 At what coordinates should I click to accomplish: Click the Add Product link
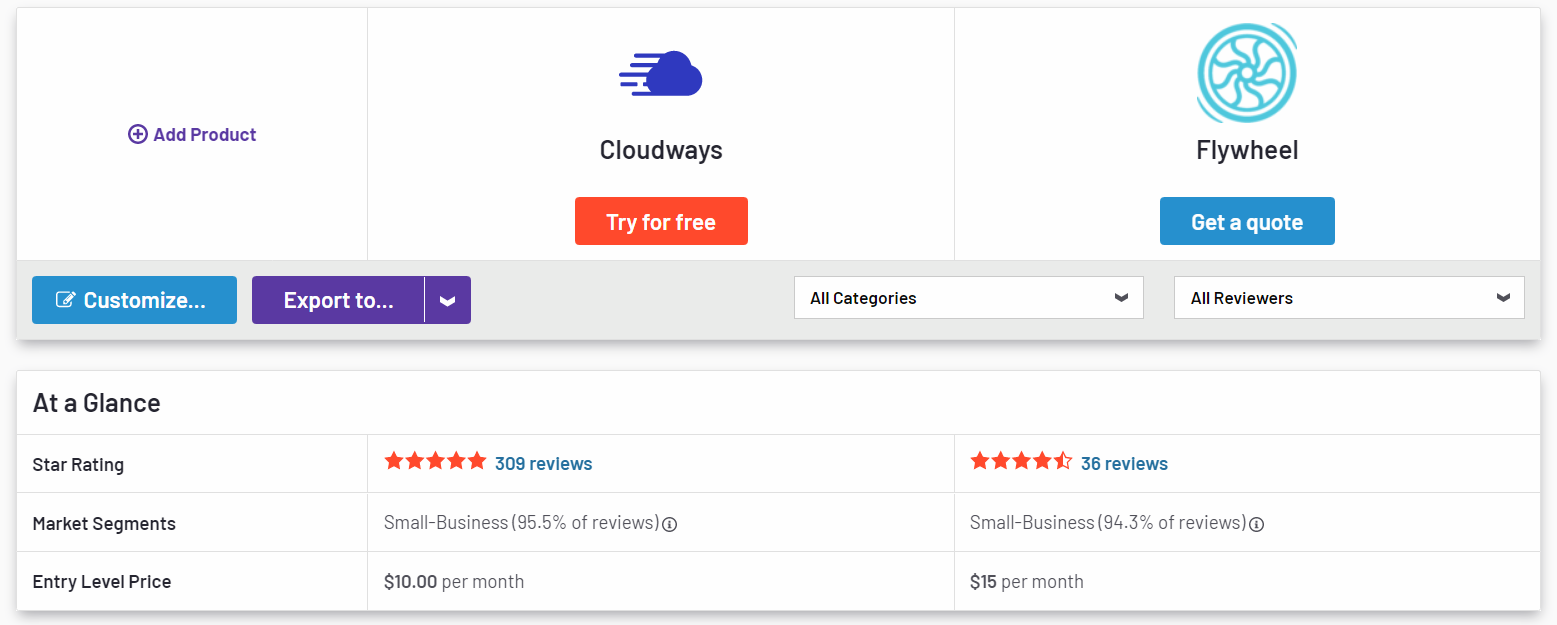point(192,134)
